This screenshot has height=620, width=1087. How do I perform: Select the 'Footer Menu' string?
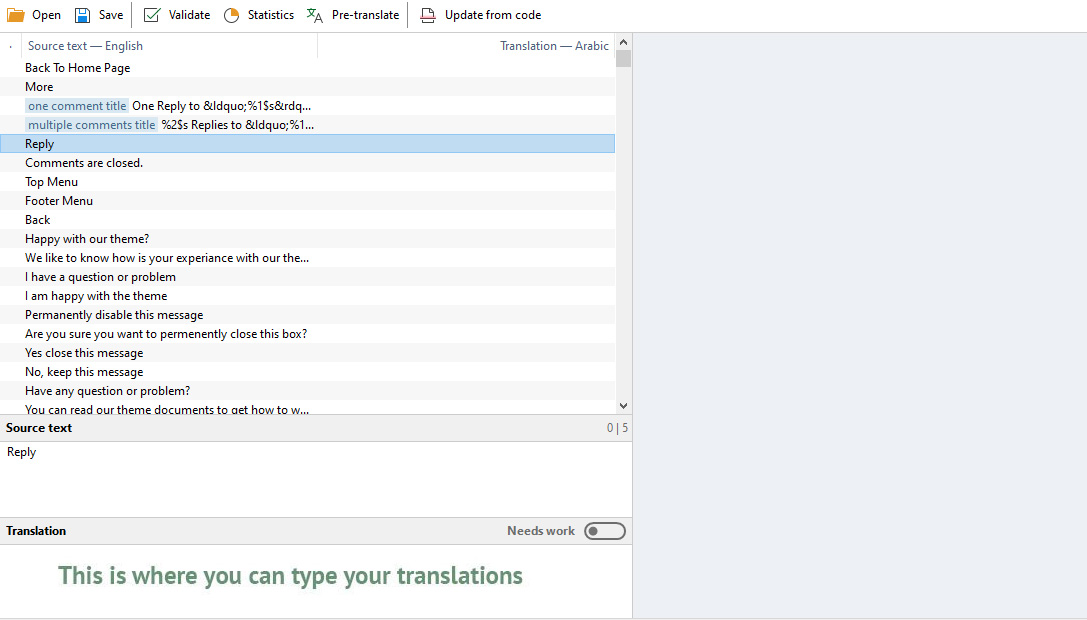[59, 201]
